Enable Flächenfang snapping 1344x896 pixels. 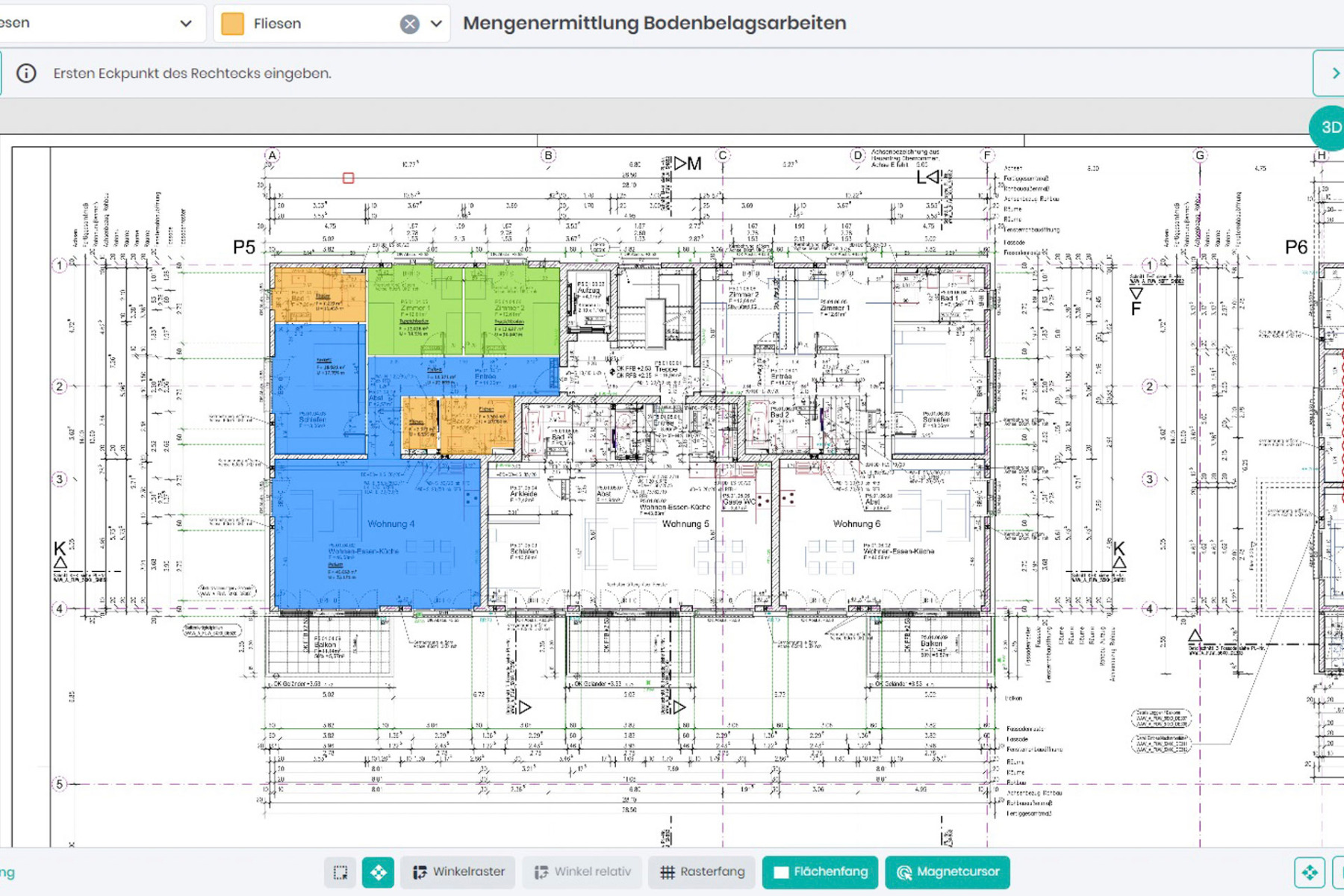(x=820, y=871)
